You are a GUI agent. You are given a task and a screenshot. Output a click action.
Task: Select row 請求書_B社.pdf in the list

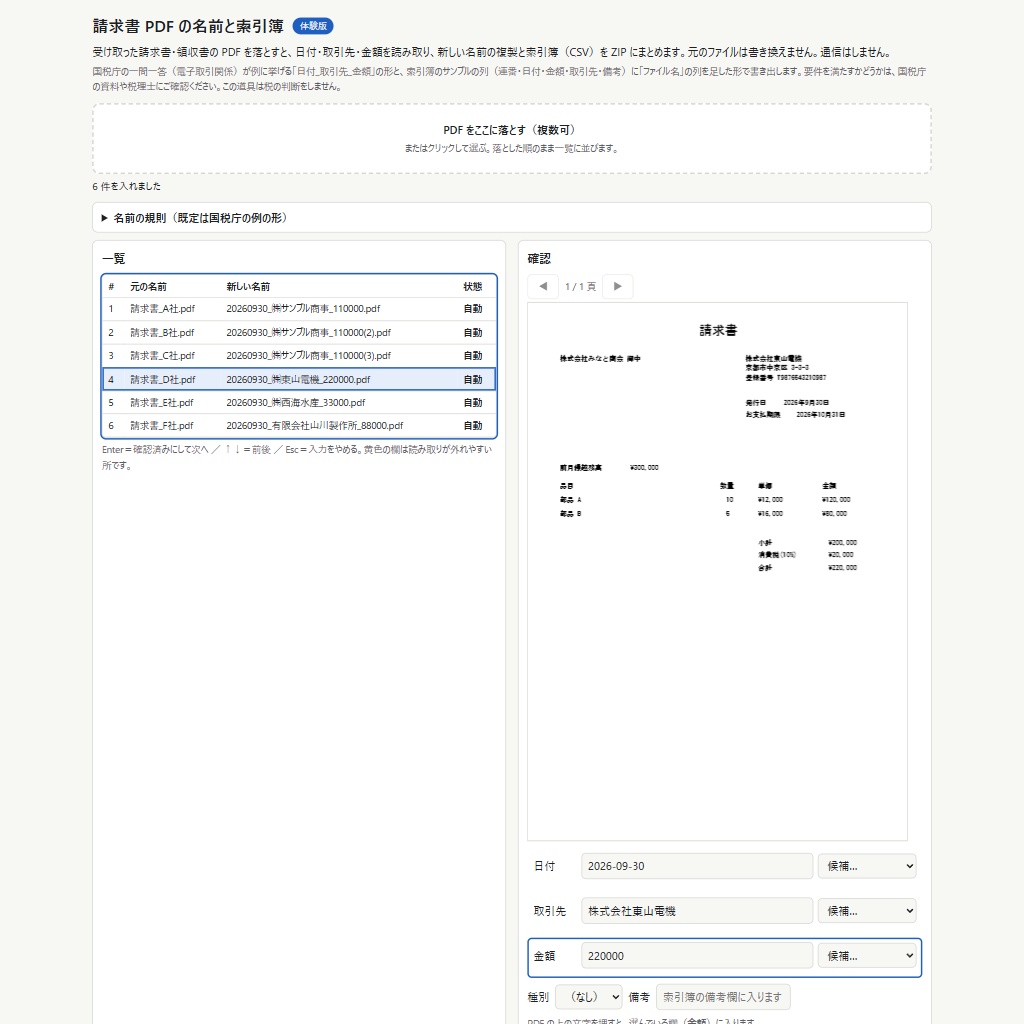(299, 332)
